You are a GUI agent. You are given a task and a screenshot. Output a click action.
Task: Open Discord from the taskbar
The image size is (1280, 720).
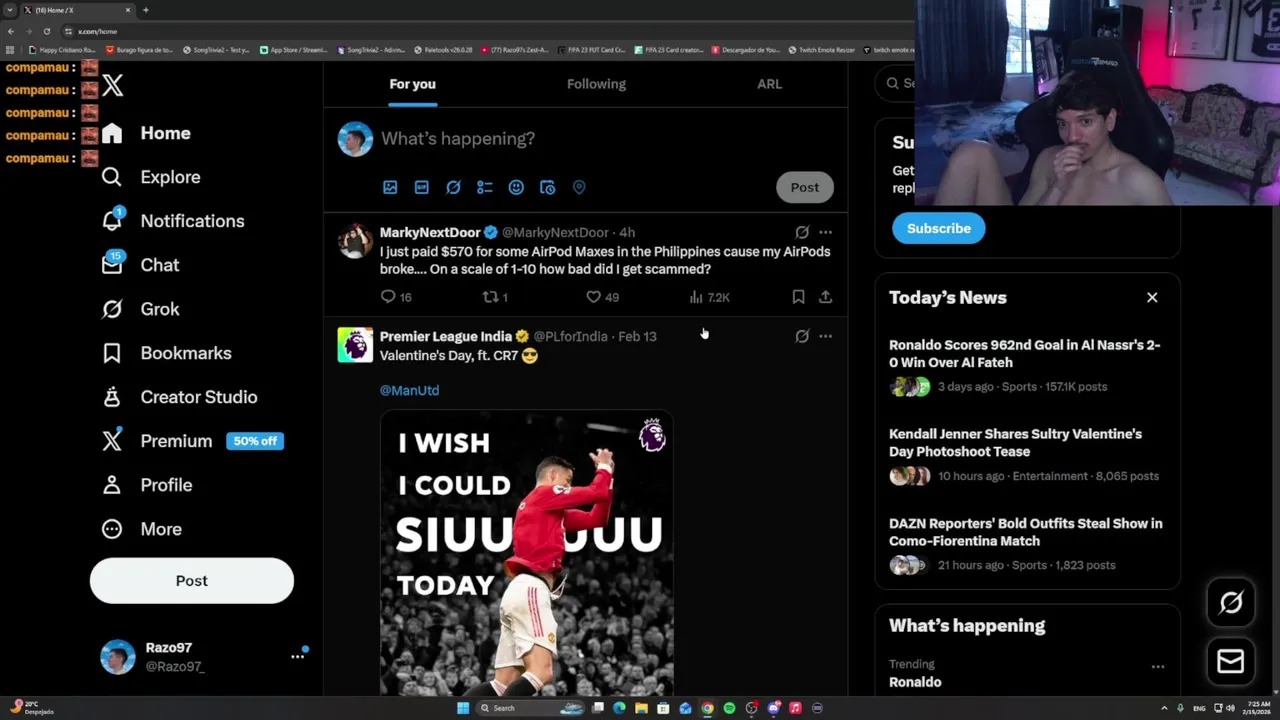click(773, 708)
